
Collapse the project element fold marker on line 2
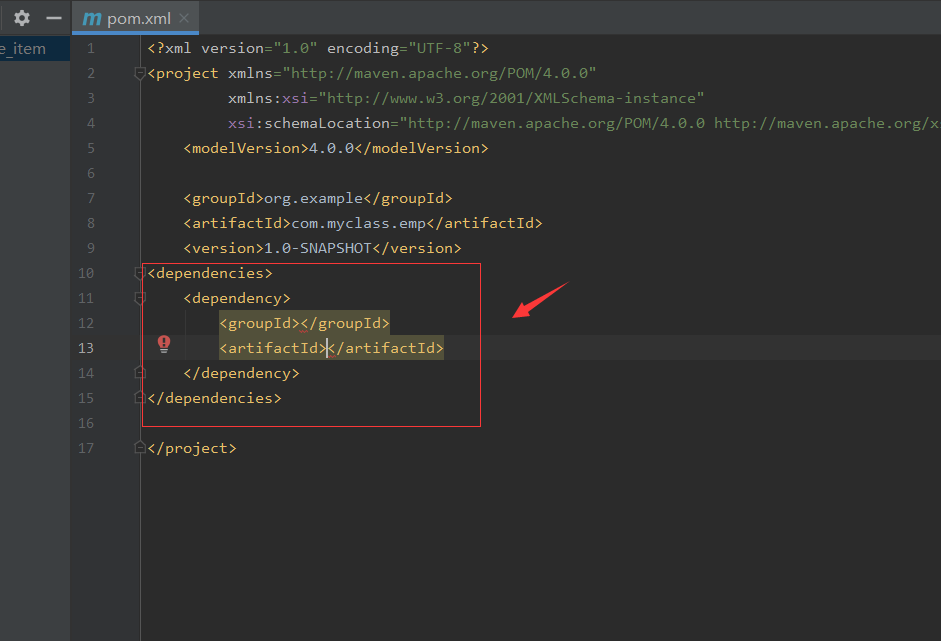tap(139, 72)
